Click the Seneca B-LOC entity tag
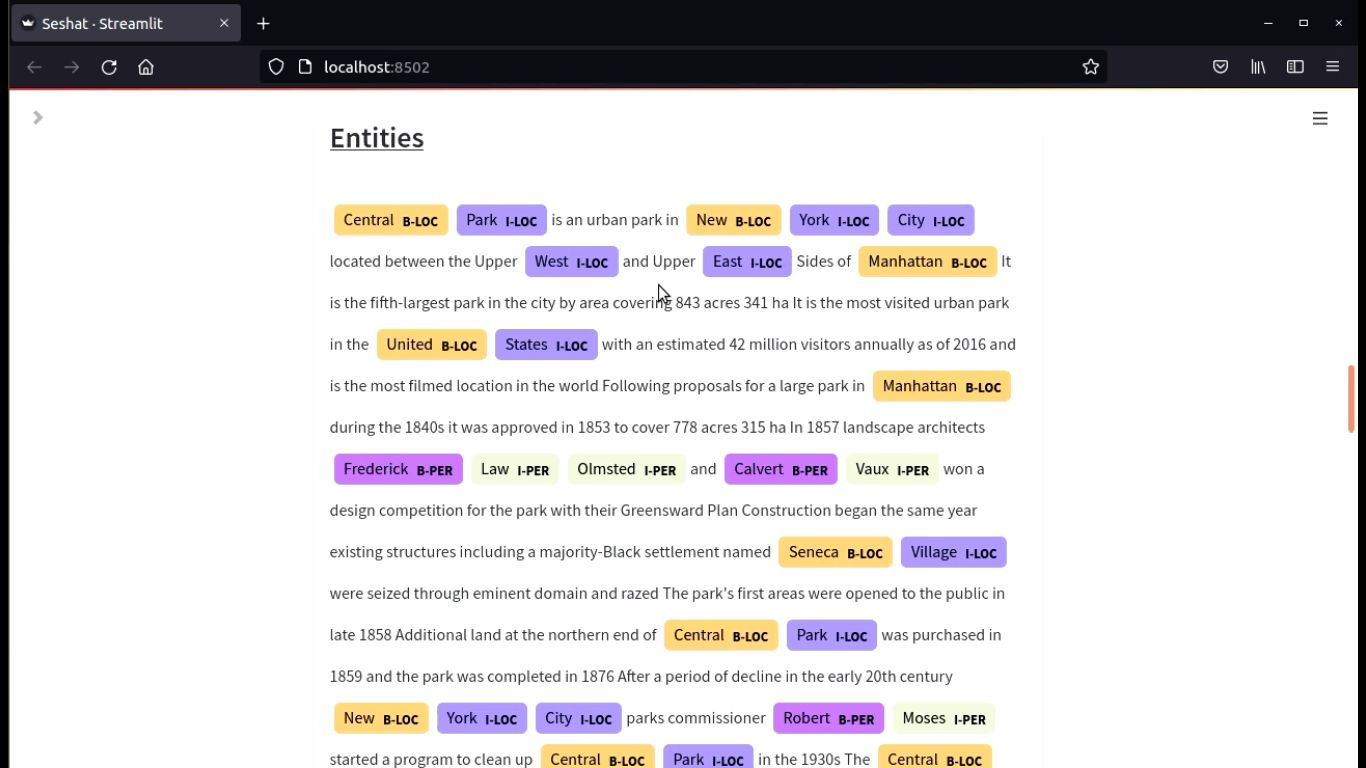The width and height of the screenshot is (1366, 768). [836, 552]
